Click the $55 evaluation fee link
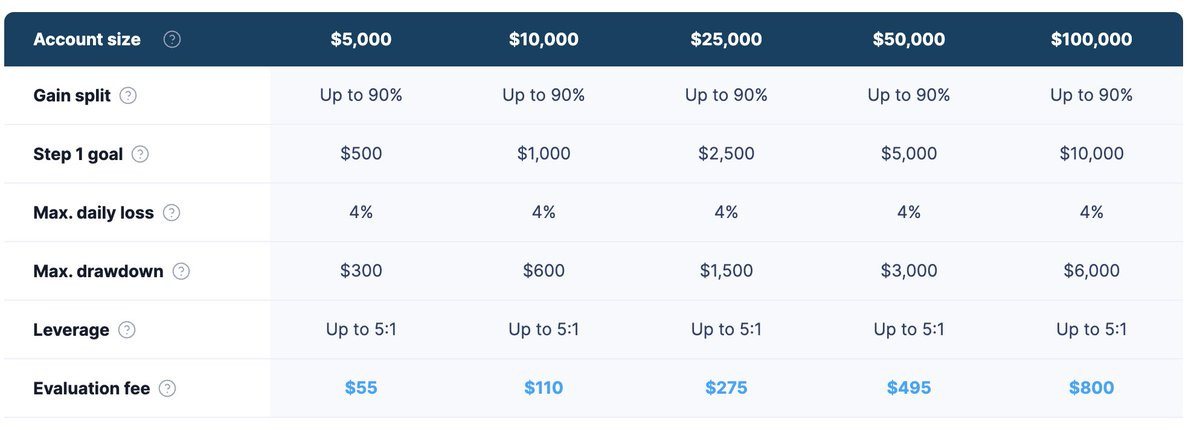Viewport: 1200px width, 430px height. [361, 388]
